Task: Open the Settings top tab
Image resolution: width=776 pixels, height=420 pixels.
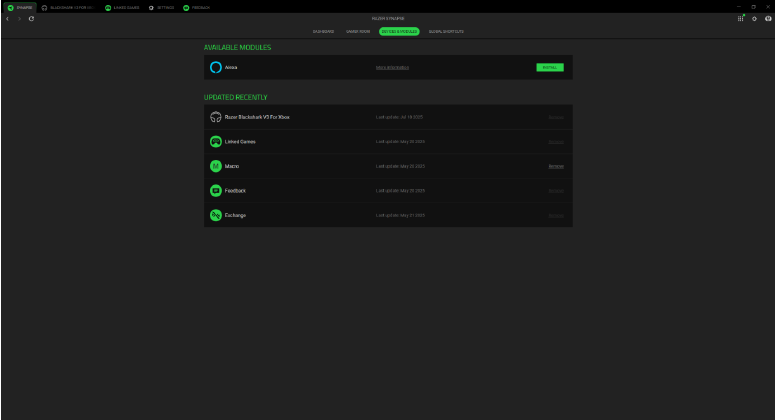Action: 161,7
